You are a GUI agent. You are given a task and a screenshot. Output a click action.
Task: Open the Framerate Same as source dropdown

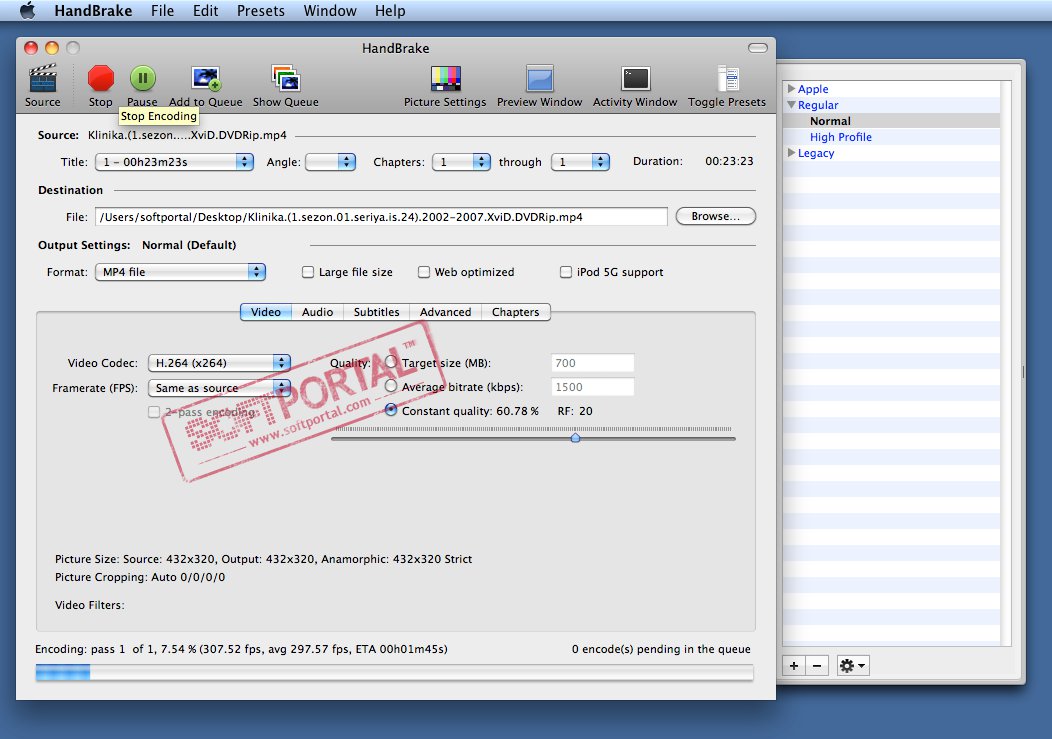[x=219, y=388]
